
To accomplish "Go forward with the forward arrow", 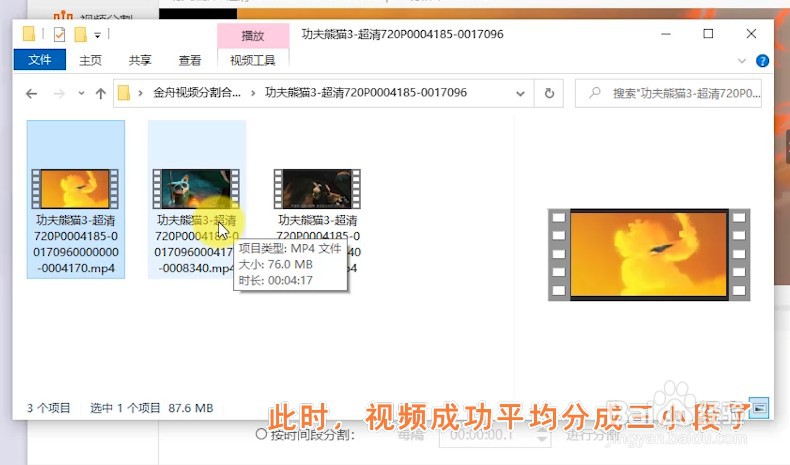I will tap(59, 93).
